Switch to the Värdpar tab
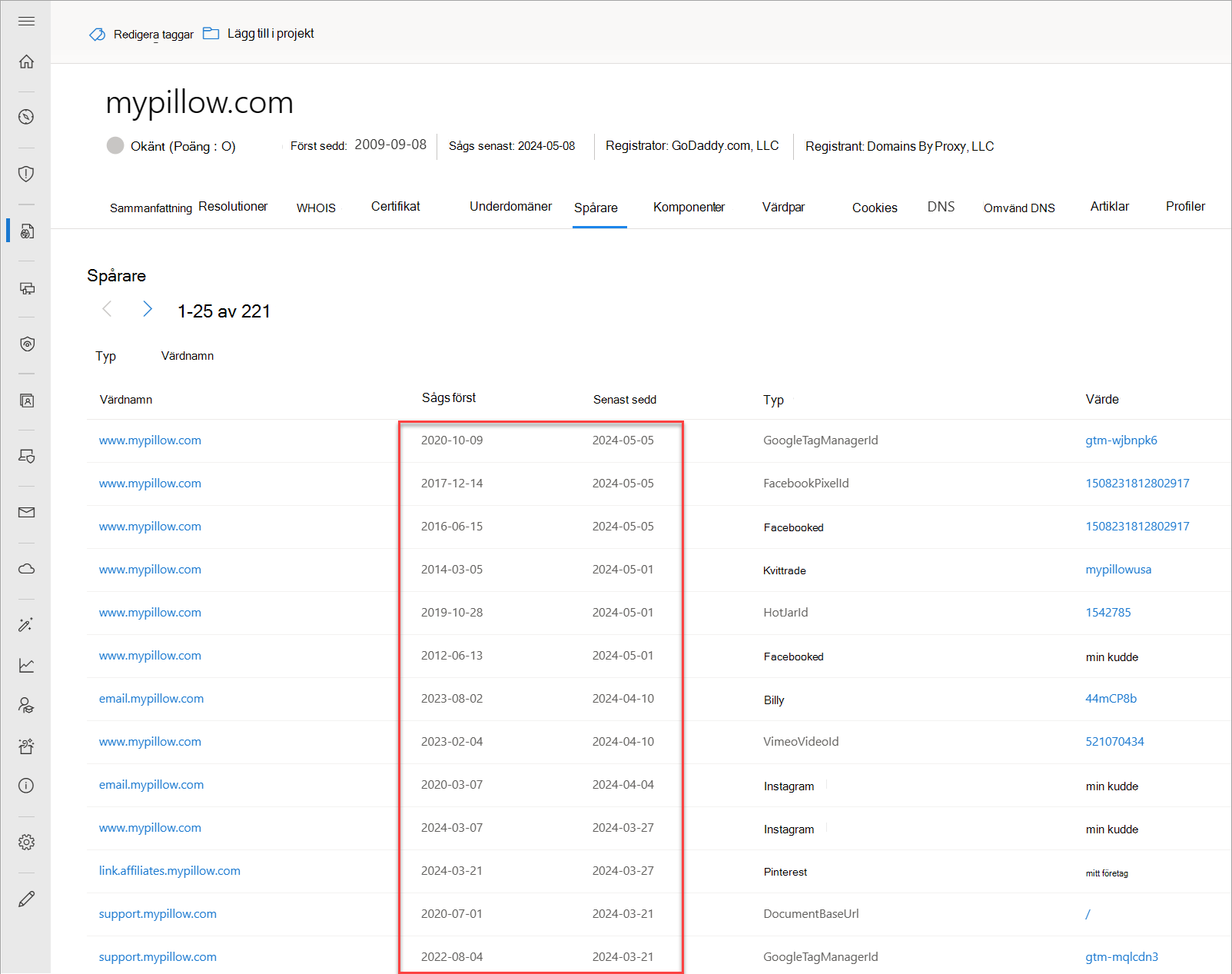1232x974 pixels. (783, 207)
